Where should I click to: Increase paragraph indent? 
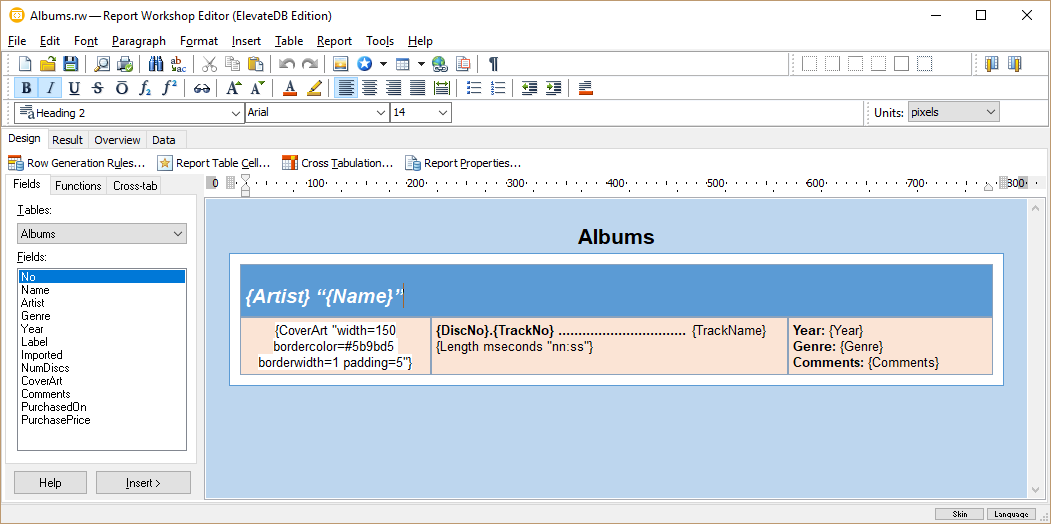tap(553, 88)
